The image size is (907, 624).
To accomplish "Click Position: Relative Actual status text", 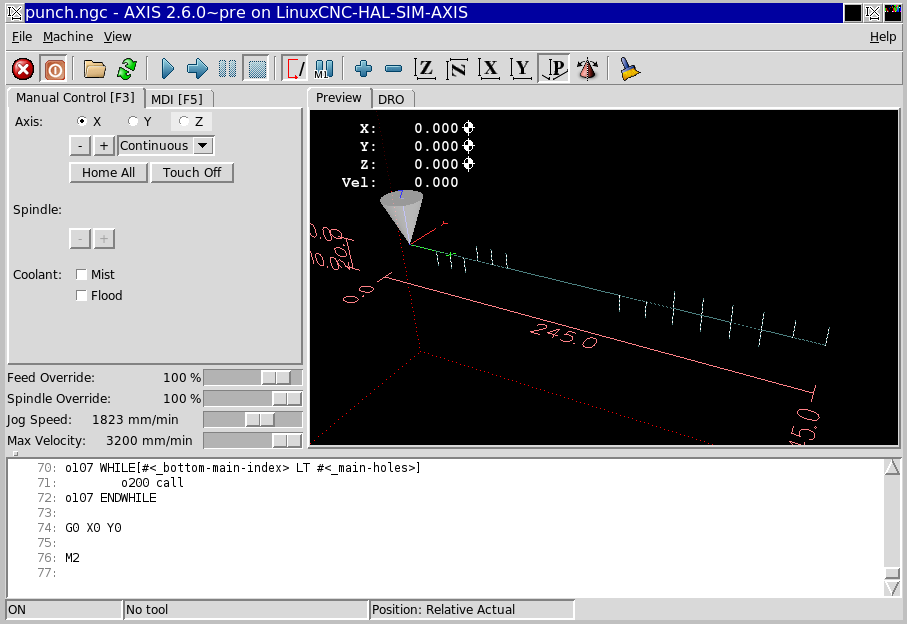I will (x=443, y=610).
